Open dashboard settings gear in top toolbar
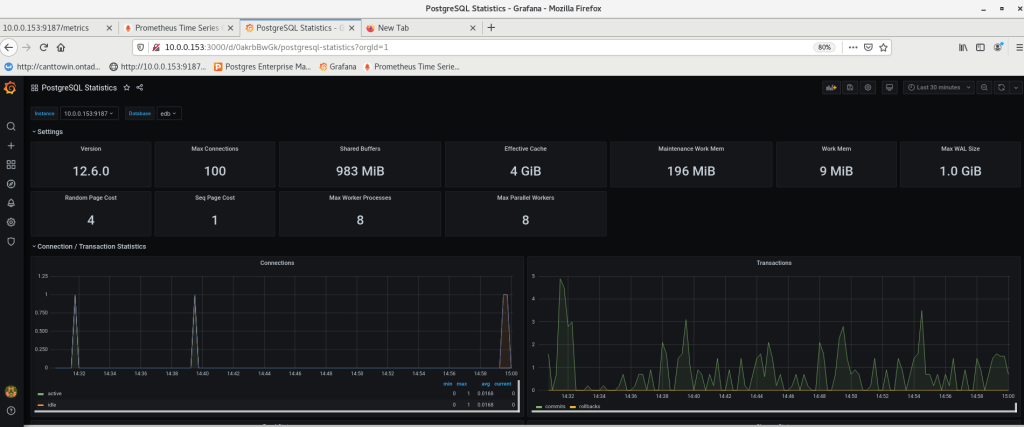Image resolution: width=1024 pixels, height=427 pixels. tap(868, 88)
